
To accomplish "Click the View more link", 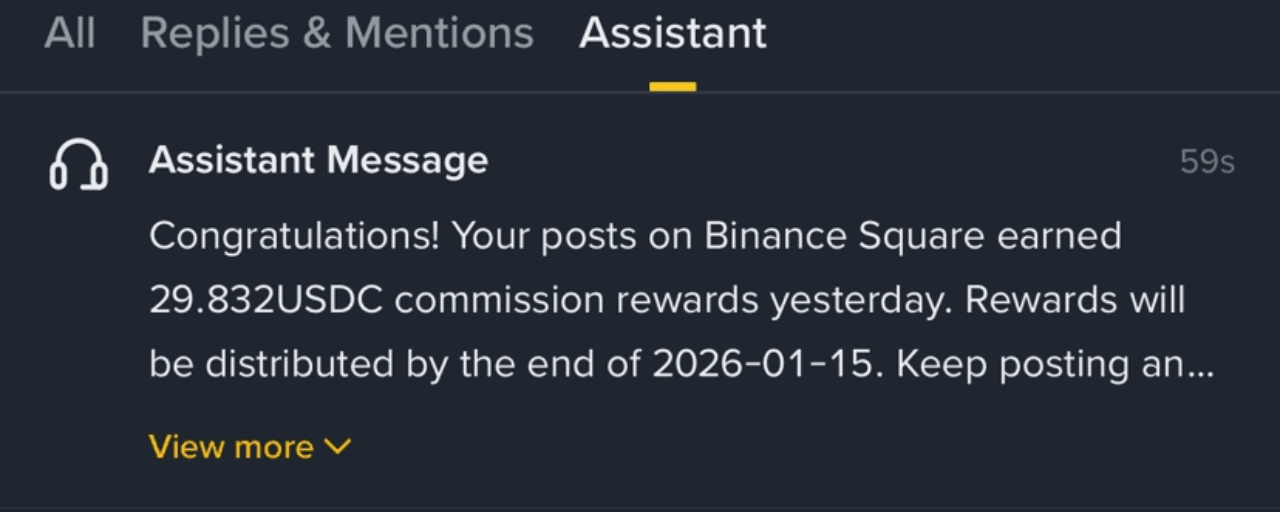I will tap(231, 447).
